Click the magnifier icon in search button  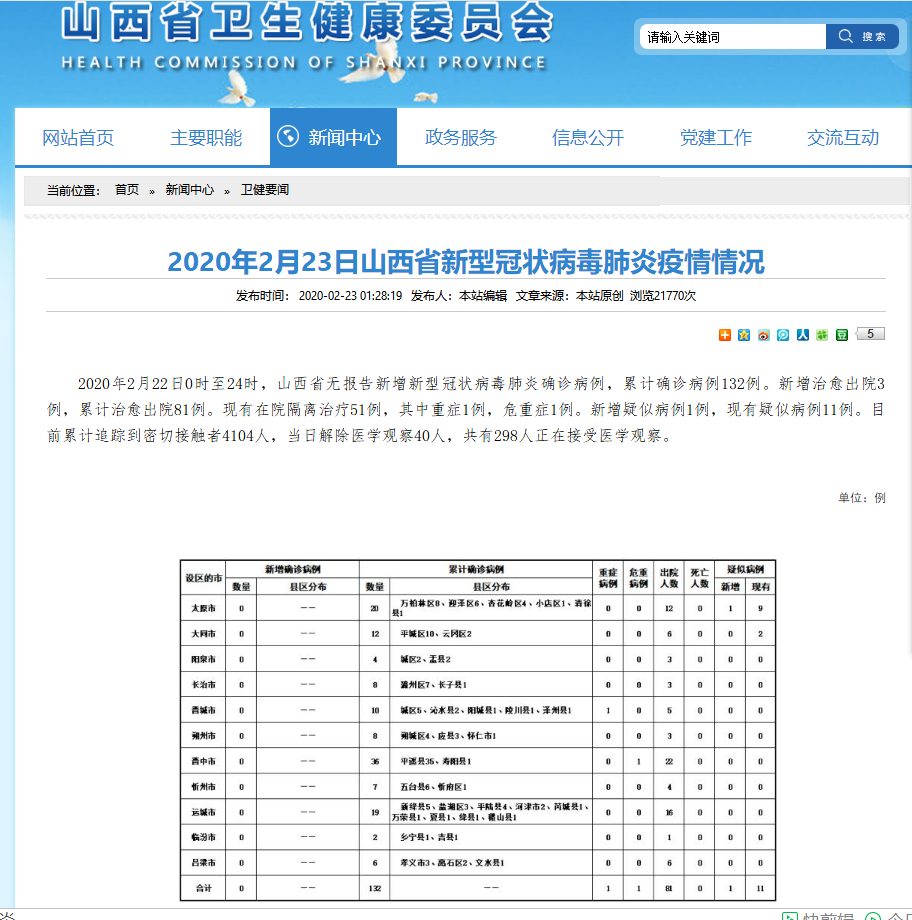[846, 37]
